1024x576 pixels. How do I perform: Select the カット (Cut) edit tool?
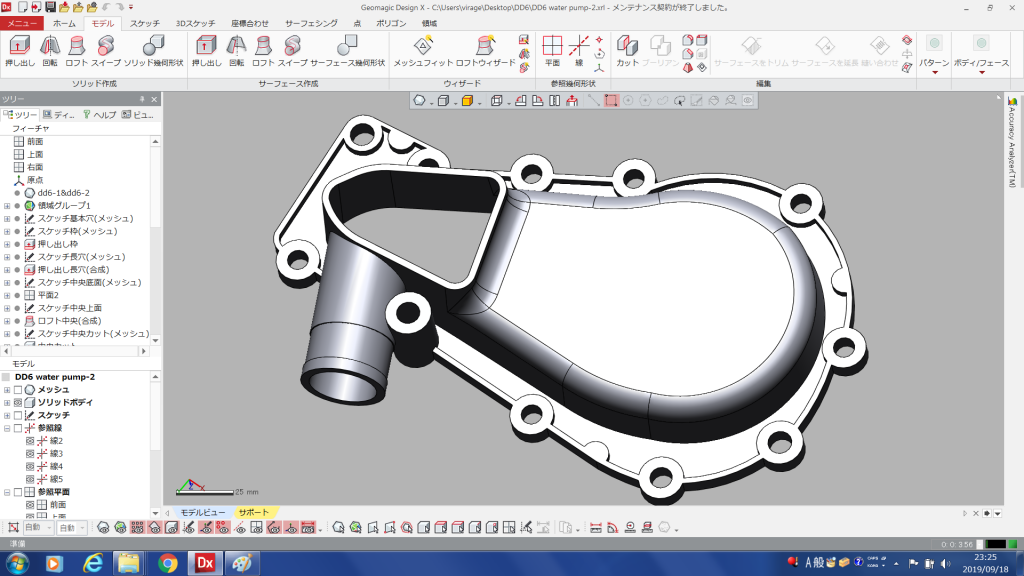[x=627, y=49]
